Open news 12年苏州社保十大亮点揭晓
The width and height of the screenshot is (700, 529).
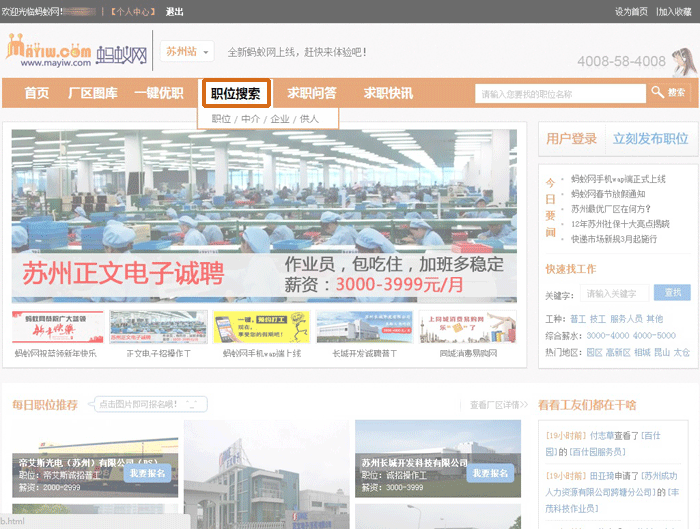[x=621, y=224]
